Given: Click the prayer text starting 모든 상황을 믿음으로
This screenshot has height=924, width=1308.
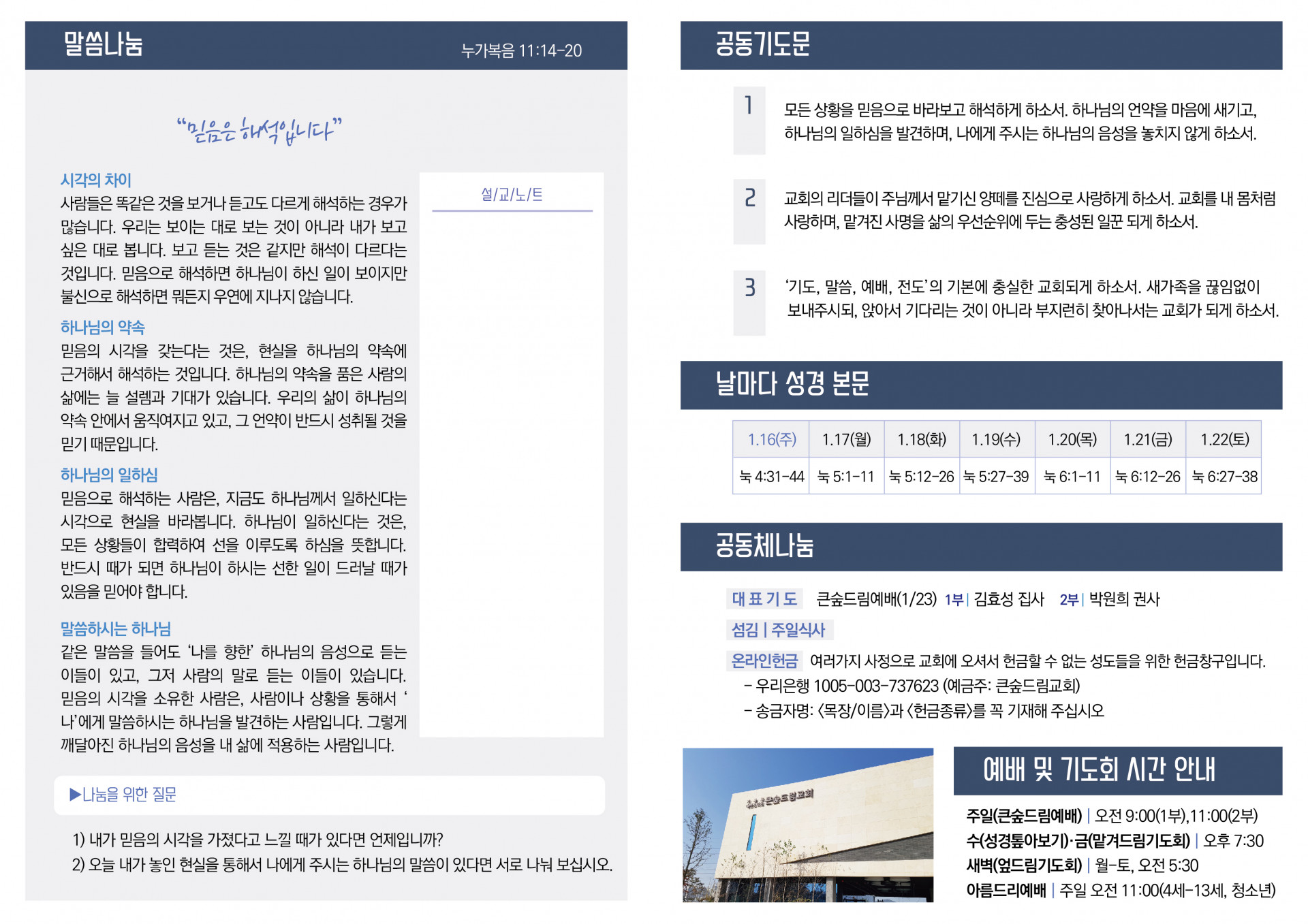Looking at the screenshot, I should [1021, 121].
